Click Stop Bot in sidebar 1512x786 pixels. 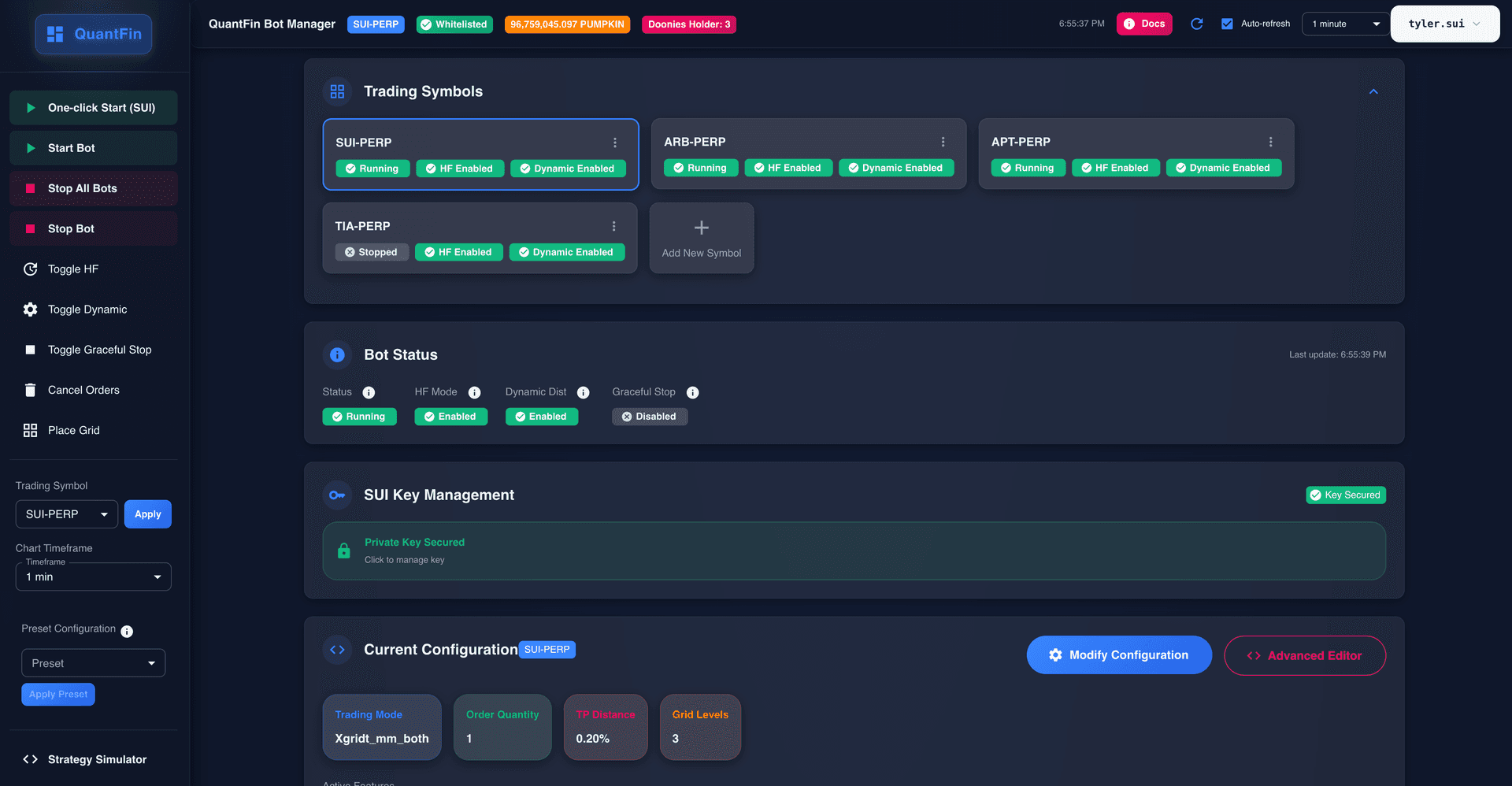94,228
